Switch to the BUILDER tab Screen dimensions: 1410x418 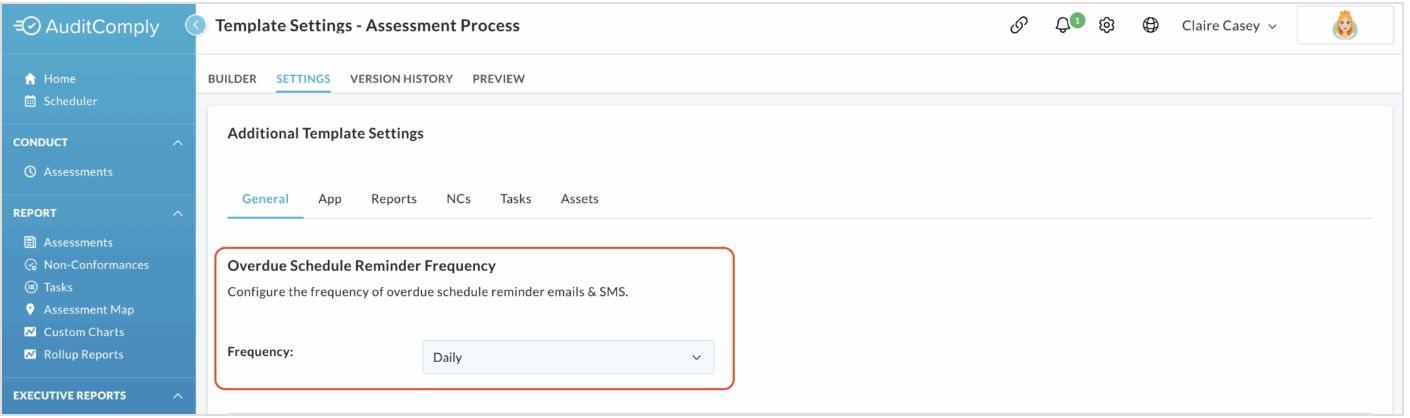point(232,79)
